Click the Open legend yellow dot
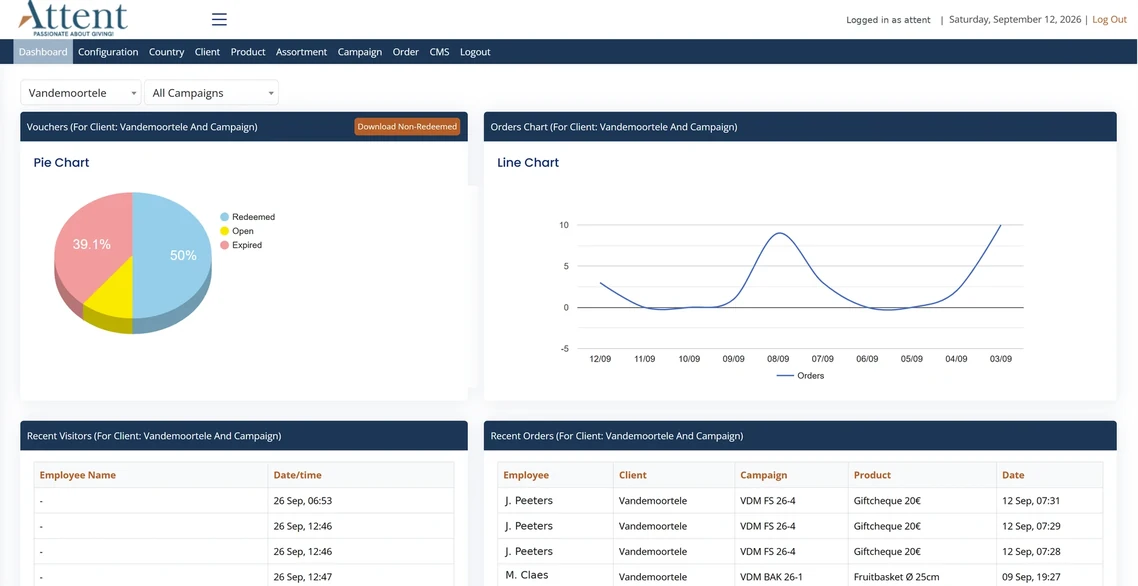Viewport: 1138px width, 586px height. click(x=225, y=231)
